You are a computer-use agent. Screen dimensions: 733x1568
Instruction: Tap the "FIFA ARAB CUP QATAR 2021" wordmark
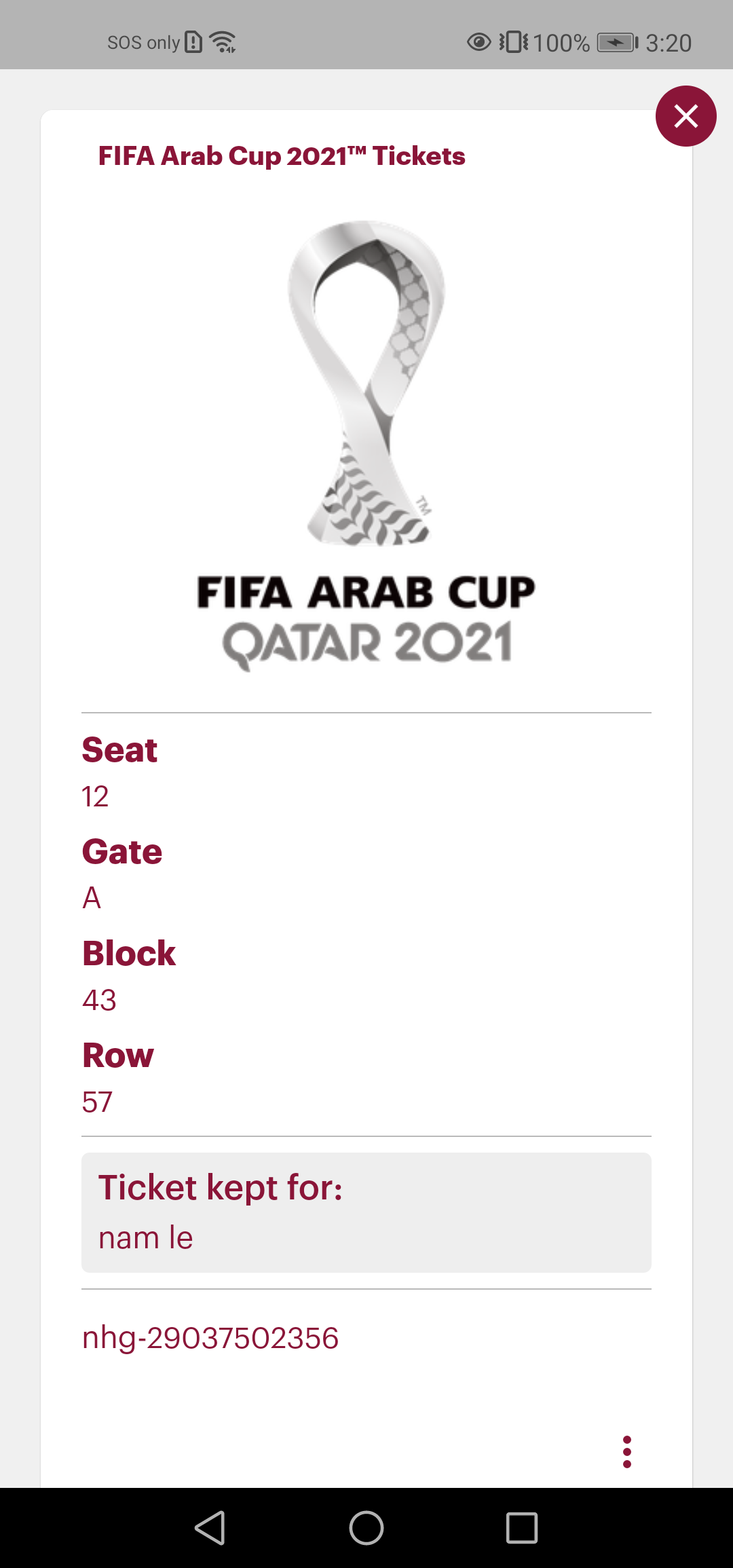(366, 620)
